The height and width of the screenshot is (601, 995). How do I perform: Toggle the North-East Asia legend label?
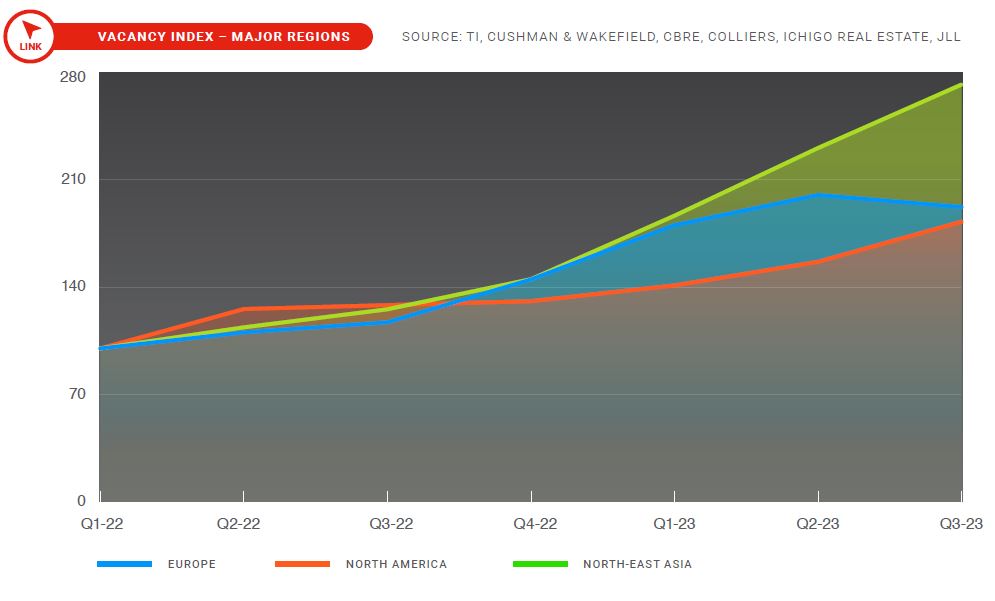637,564
